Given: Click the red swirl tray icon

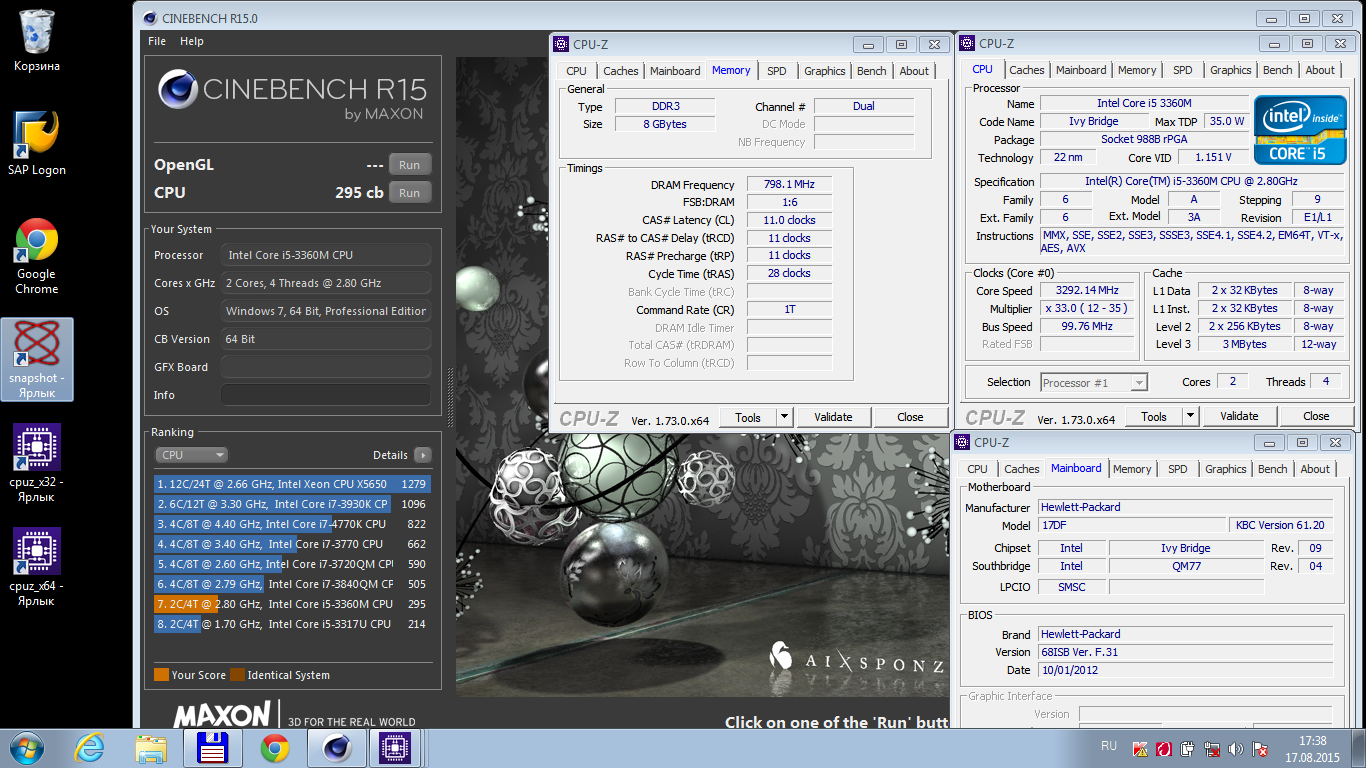Looking at the screenshot, I should 1164,748.
